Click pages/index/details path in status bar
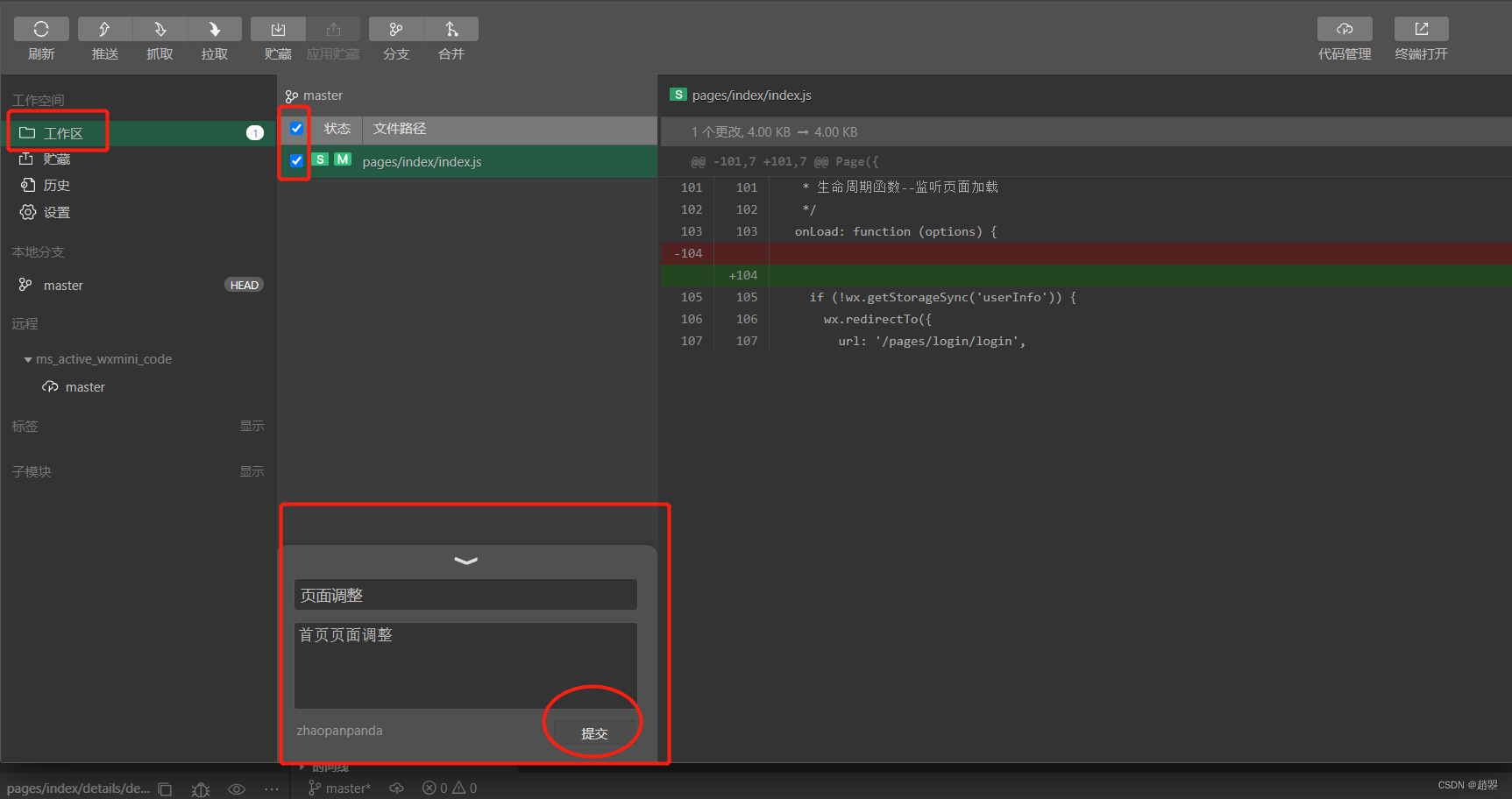The width and height of the screenshot is (1512, 799). [78, 788]
